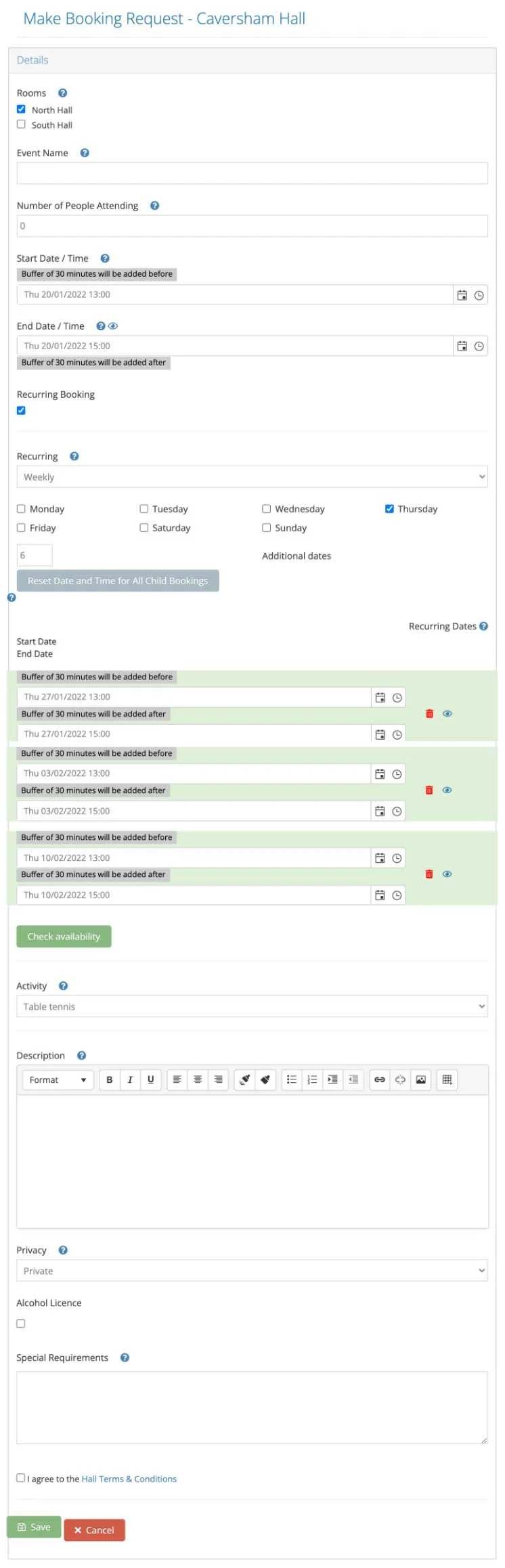Toggle eye icon for 03/02/2022 booking

click(447, 790)
